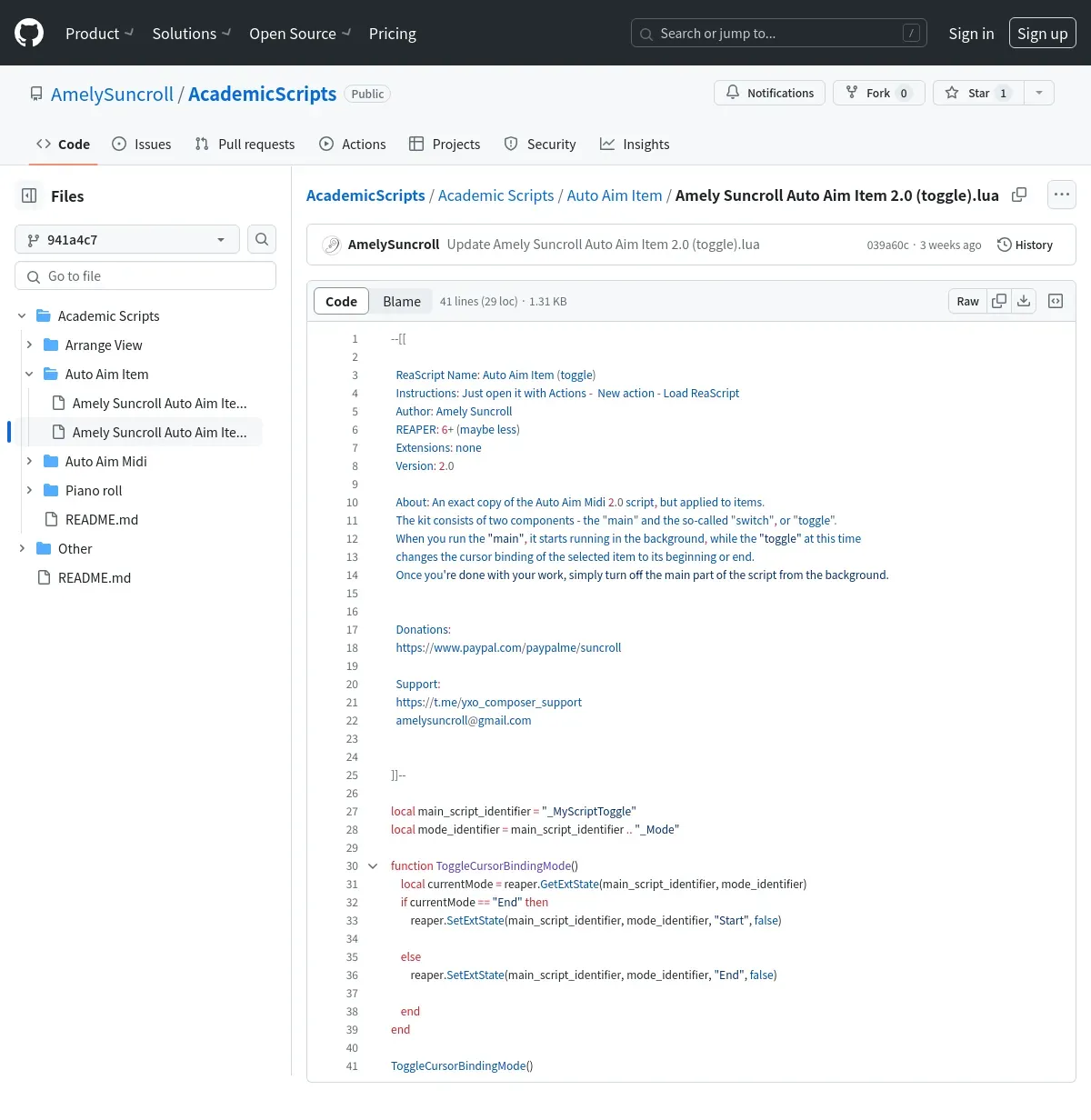The image size is (1091, 1120).
Task: Open the file History
Action: tap(1025, 245)
